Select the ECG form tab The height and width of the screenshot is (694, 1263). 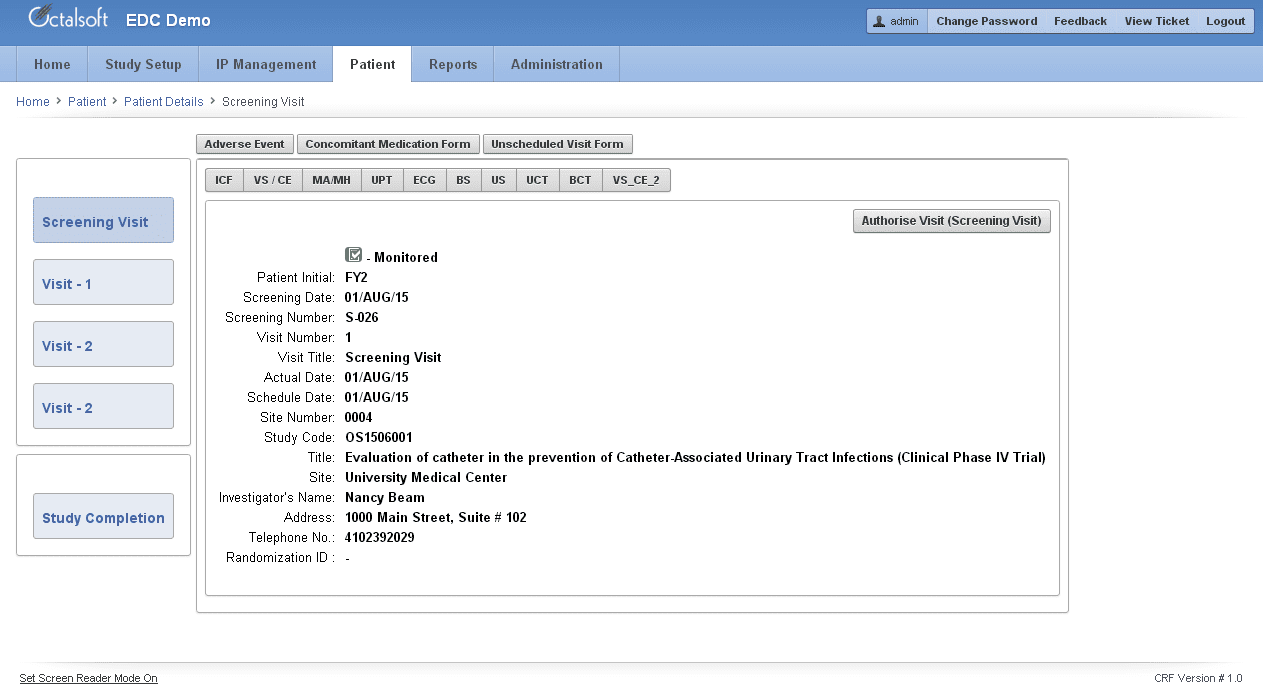[x=424, y=180]
